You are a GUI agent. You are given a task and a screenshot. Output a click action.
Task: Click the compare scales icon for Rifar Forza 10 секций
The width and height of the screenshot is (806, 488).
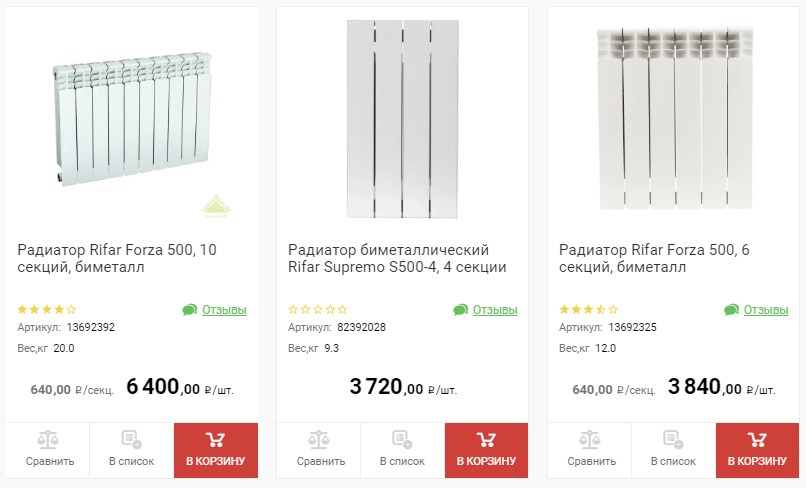pyautogui.click(x=47, y=440)
